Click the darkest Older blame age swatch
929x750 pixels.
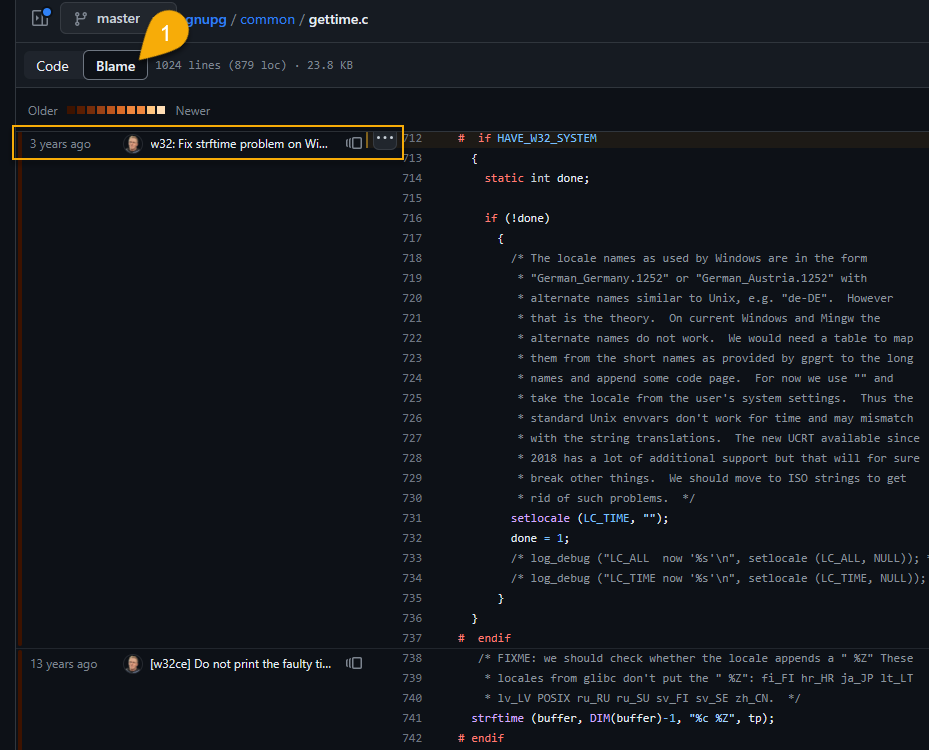pyautogui.click(x=70, y=111)
